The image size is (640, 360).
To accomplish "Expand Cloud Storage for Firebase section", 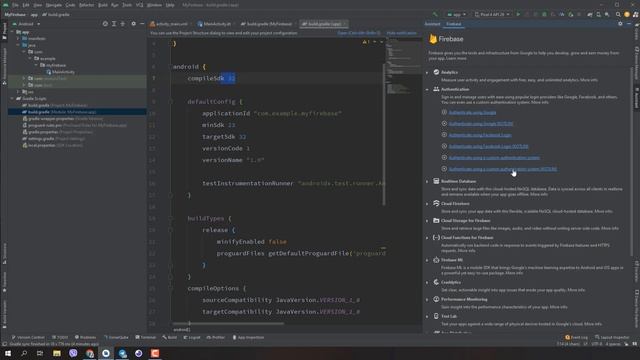I will [427, 221].
